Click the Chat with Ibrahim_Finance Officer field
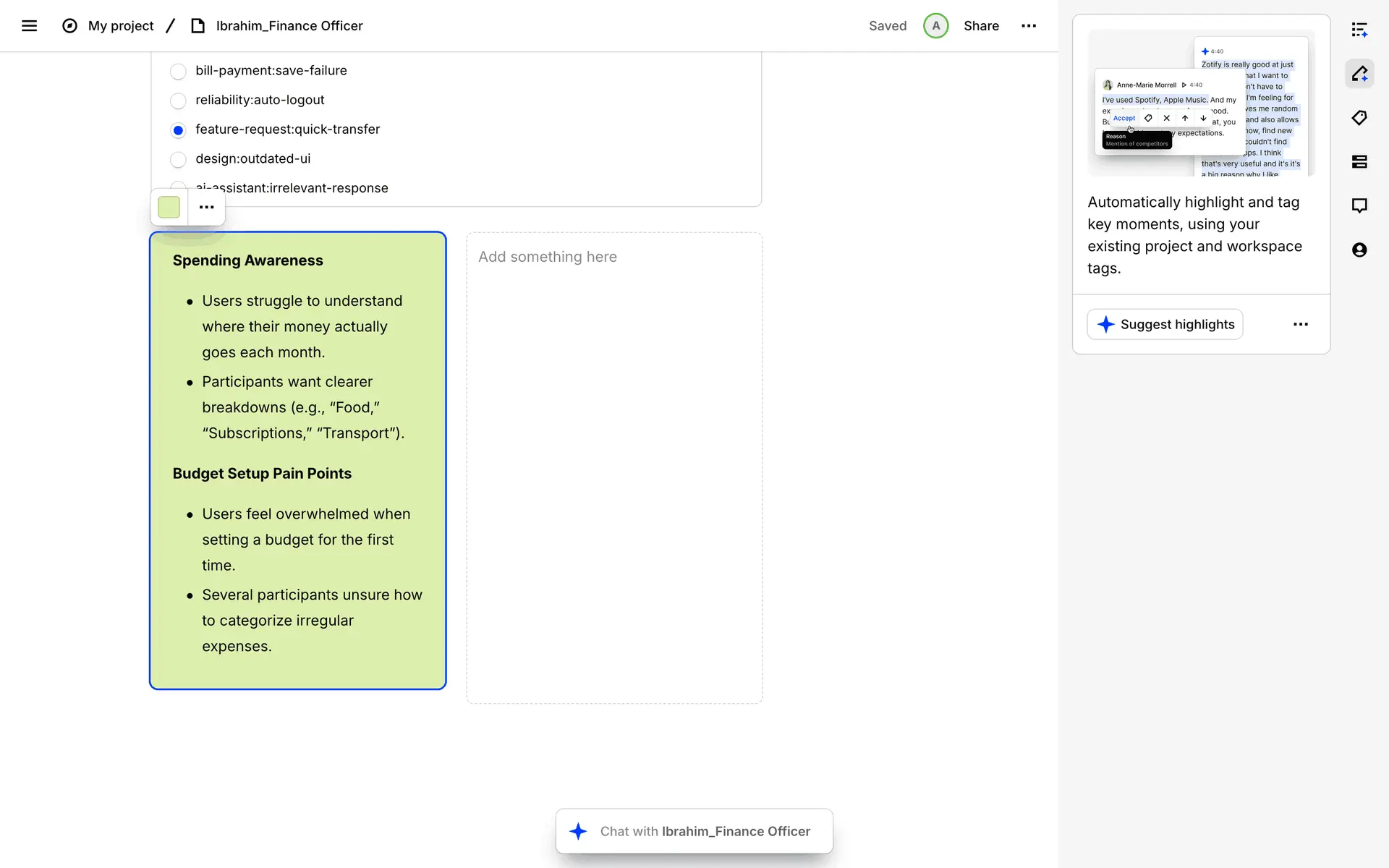Viewport: 1389px width, 868px height. tap(694, 832)
